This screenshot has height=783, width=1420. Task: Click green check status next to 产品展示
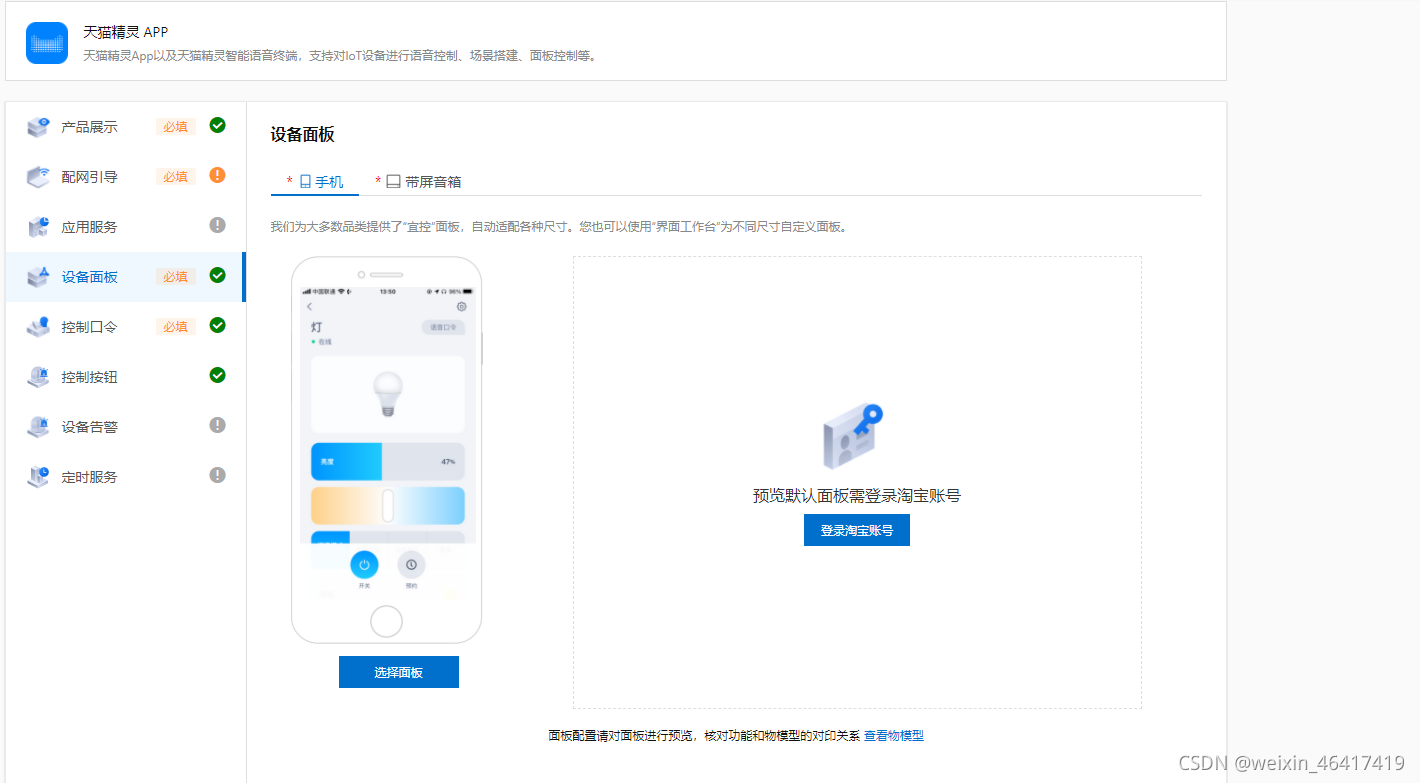click(217, 125)
